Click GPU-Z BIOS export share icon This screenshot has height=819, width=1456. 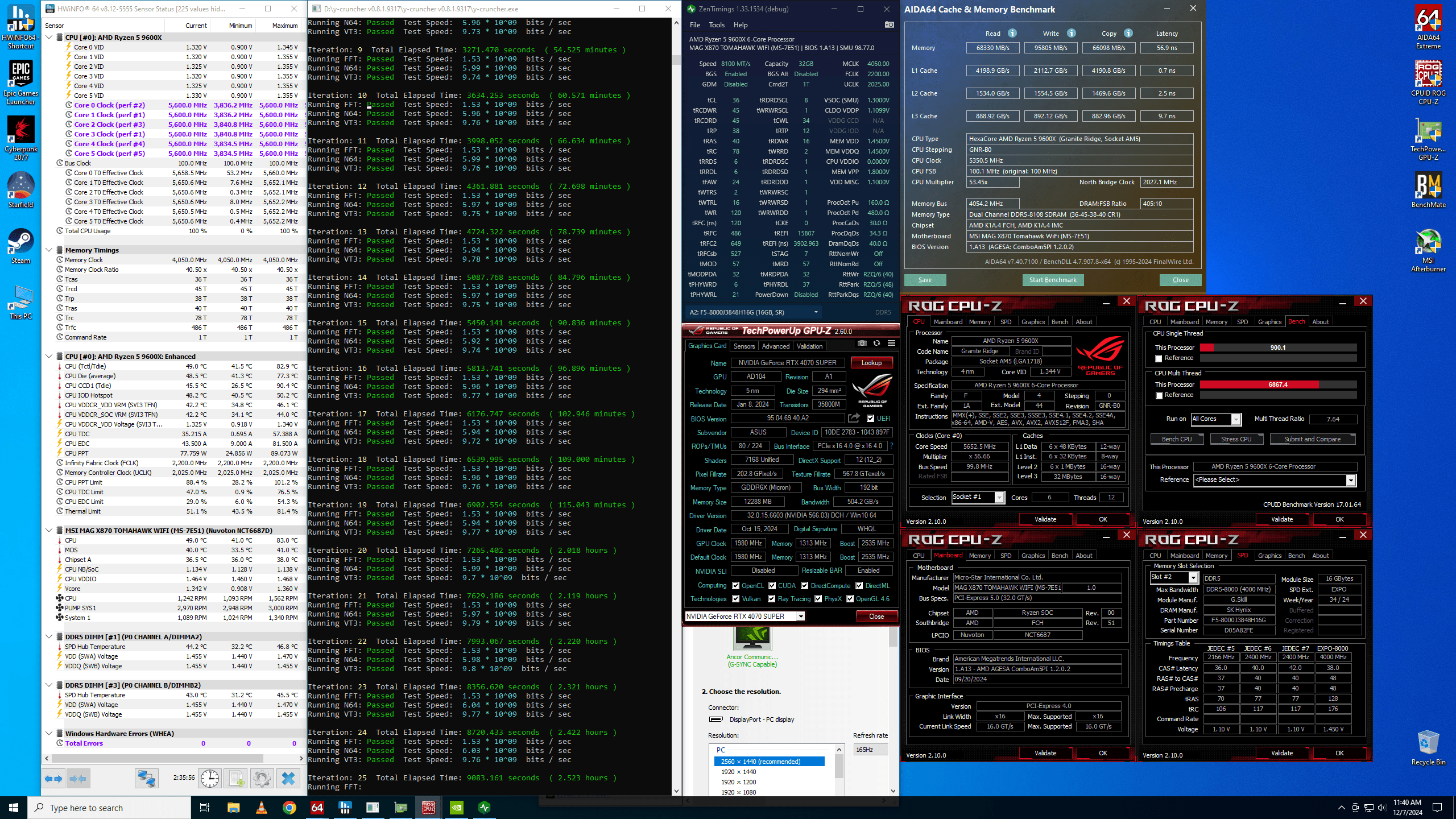[x=854, y=418]
